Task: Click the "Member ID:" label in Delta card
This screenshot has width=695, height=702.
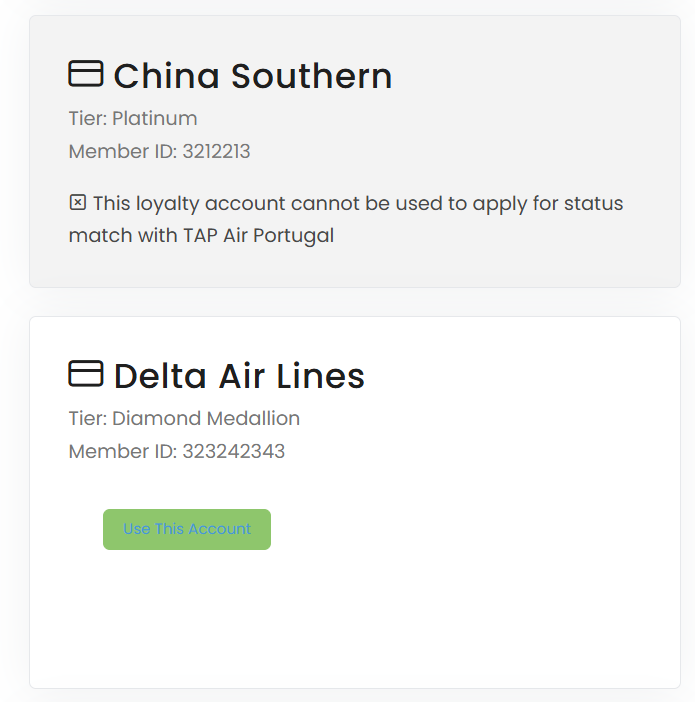Action: pos(123,452)
